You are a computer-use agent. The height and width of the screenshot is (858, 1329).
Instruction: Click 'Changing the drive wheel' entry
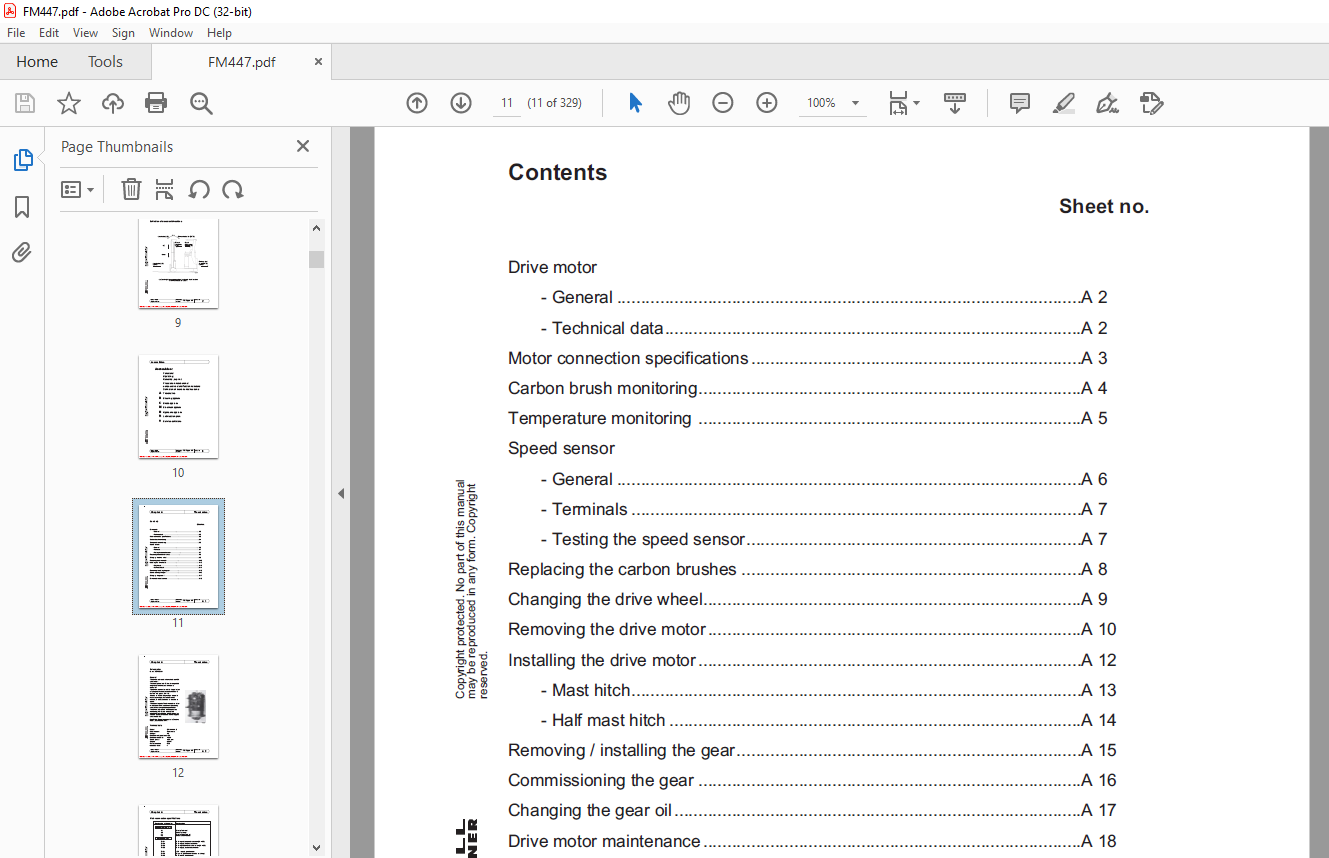(606, 599)
